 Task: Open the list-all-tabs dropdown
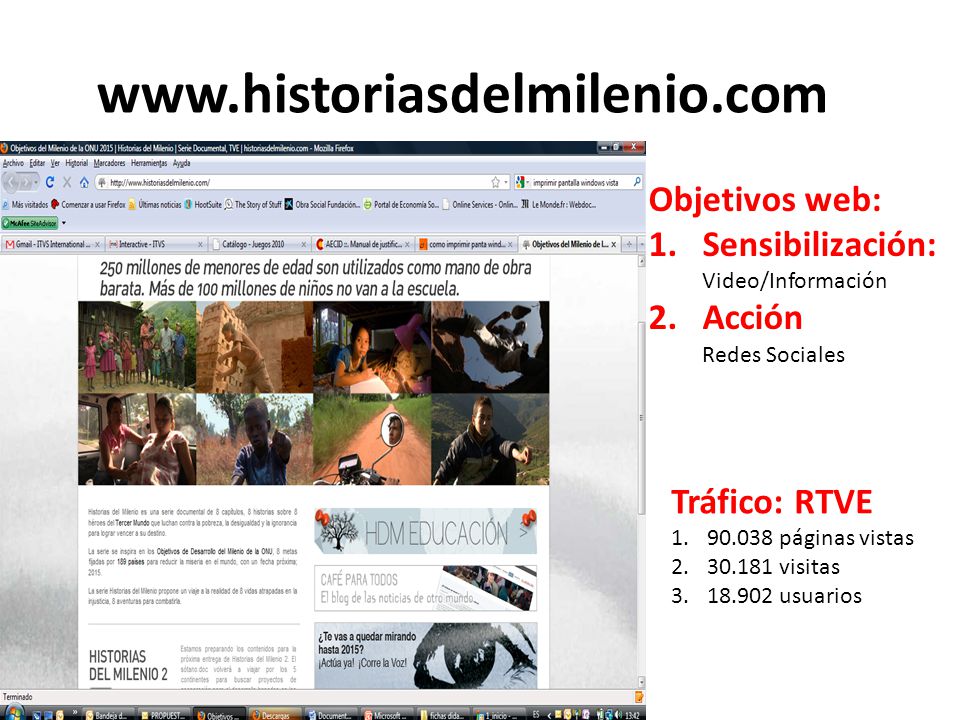641,244
